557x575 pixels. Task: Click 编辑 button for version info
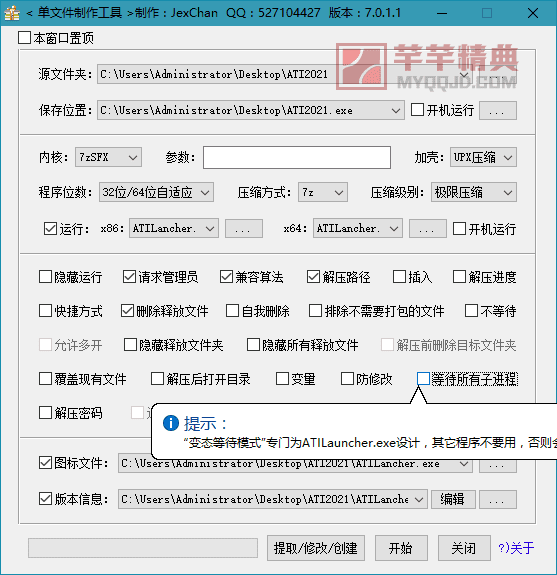pyautogui.click(x=453, y=499)
